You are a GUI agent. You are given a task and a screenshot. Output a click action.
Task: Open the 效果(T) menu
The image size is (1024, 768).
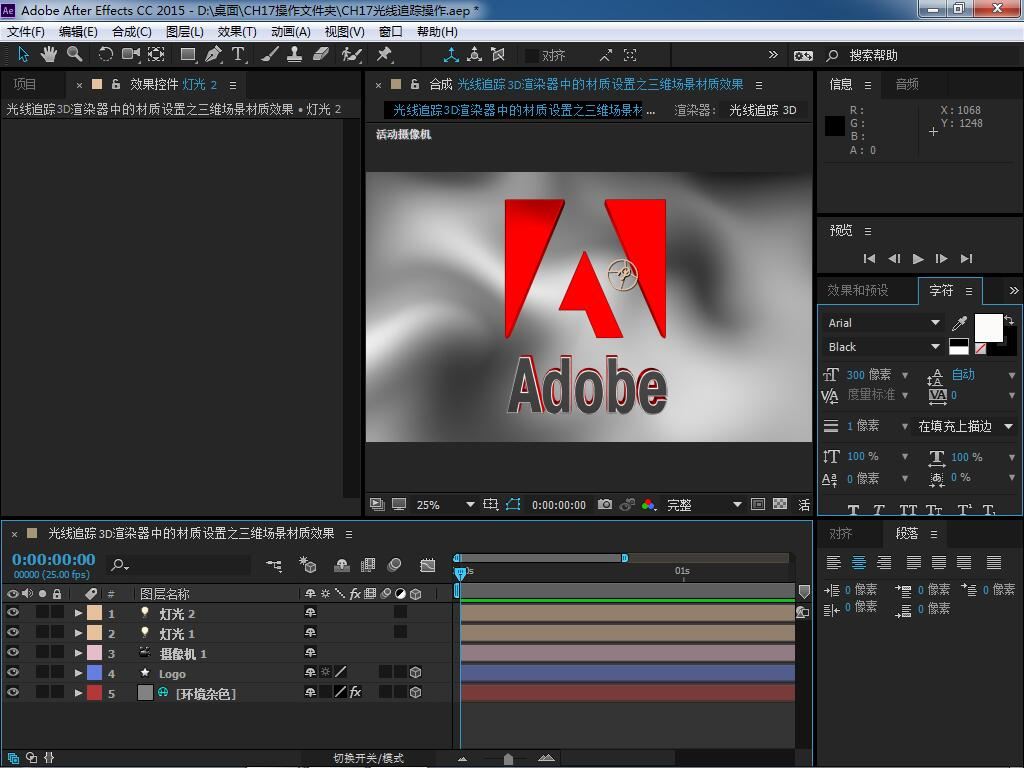pos(237,31)
